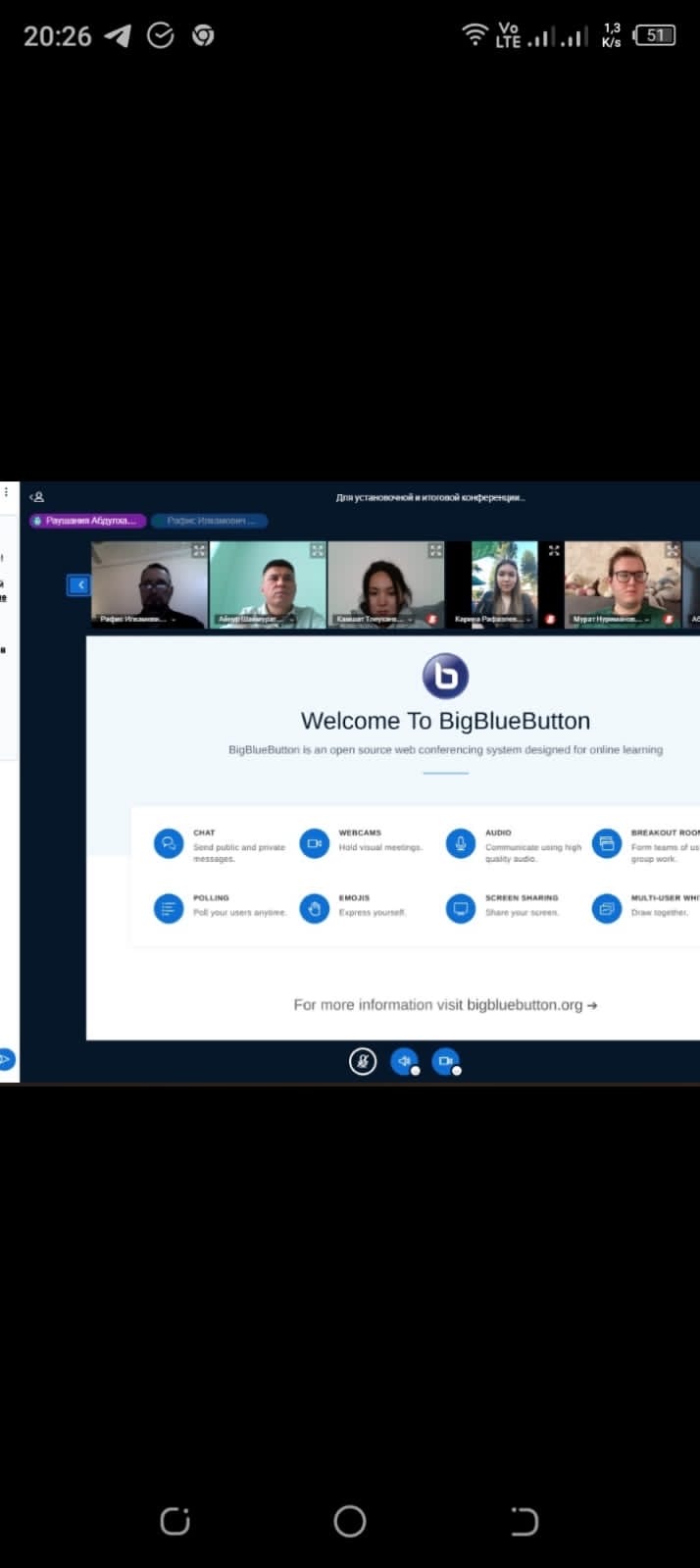Click the Polling feature icon
Screen dimensions: 700x1568
(169, 908)
